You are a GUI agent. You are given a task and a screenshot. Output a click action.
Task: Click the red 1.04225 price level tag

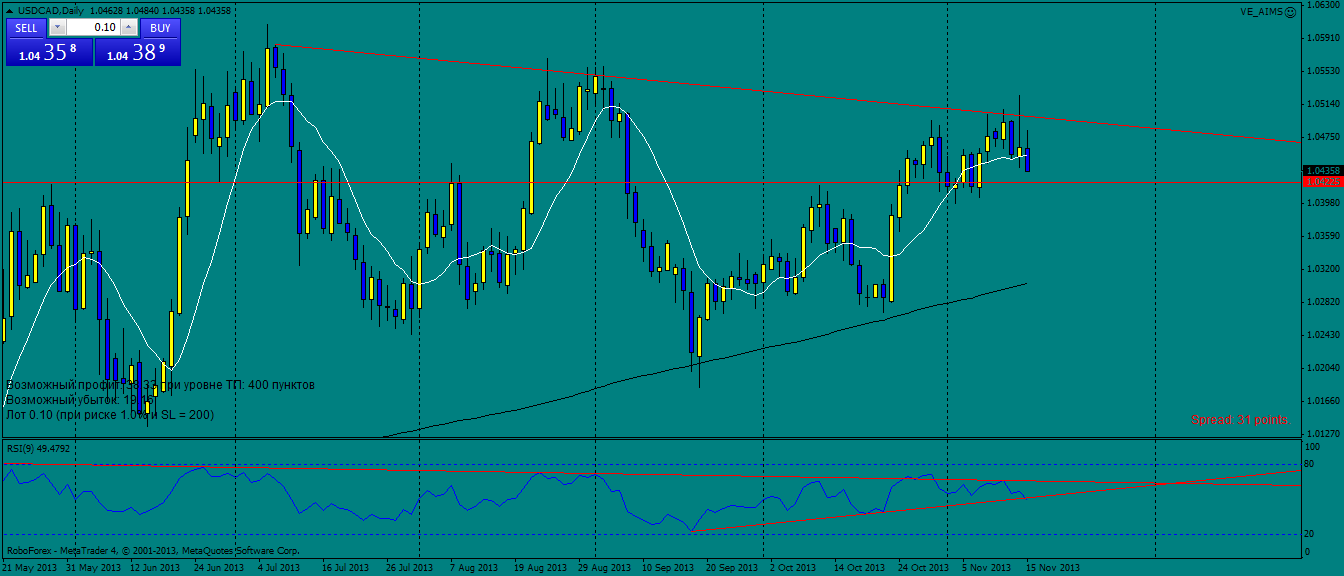1321,182
